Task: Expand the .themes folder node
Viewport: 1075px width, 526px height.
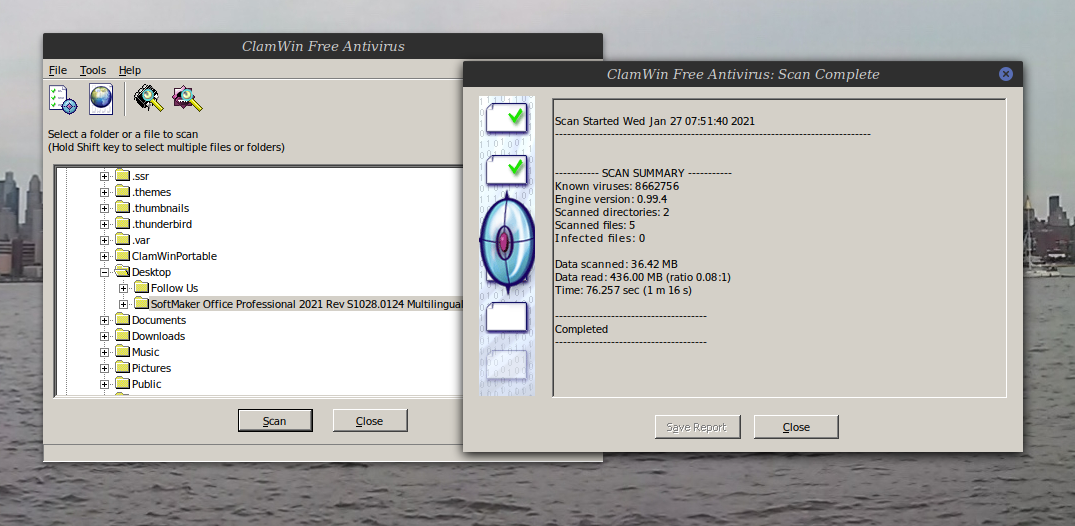Action: (x=104, y=192)
